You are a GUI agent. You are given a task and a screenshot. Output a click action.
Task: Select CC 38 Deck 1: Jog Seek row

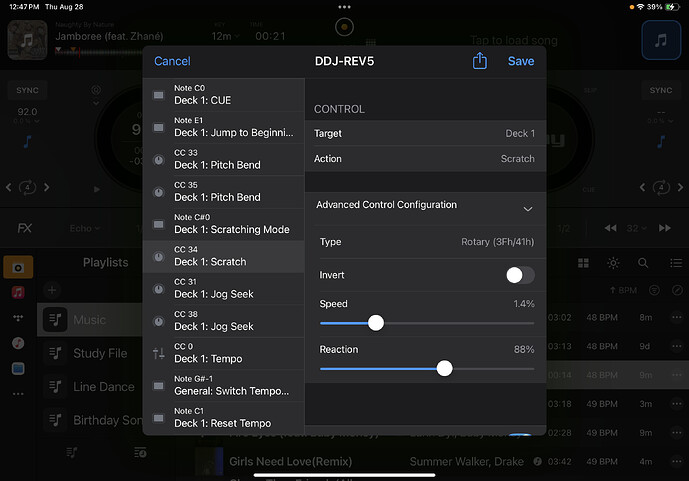click(x=224, y=321)
